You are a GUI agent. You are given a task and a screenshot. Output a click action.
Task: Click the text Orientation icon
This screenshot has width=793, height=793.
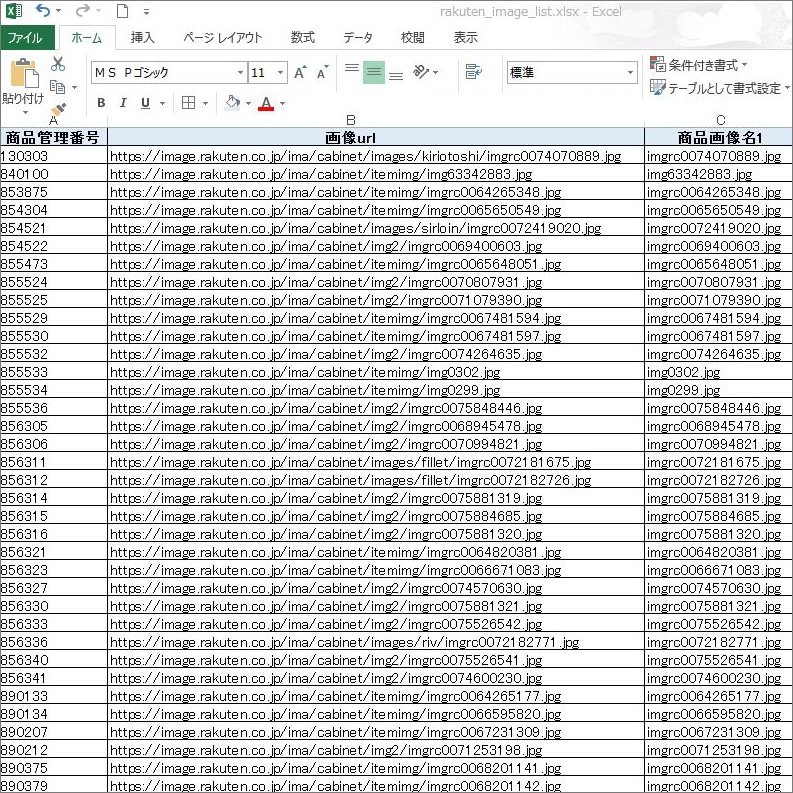click(x=421, y=72)
